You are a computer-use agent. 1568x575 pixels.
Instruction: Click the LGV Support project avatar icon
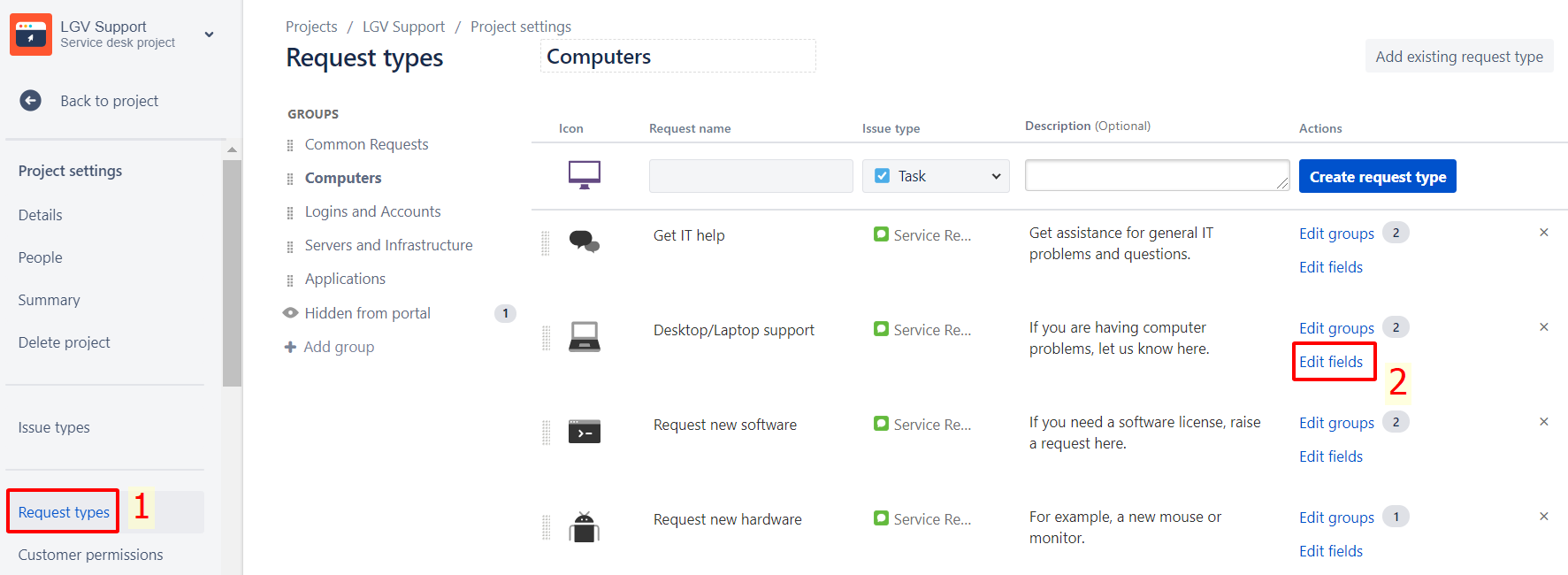(x=31, y=34)
